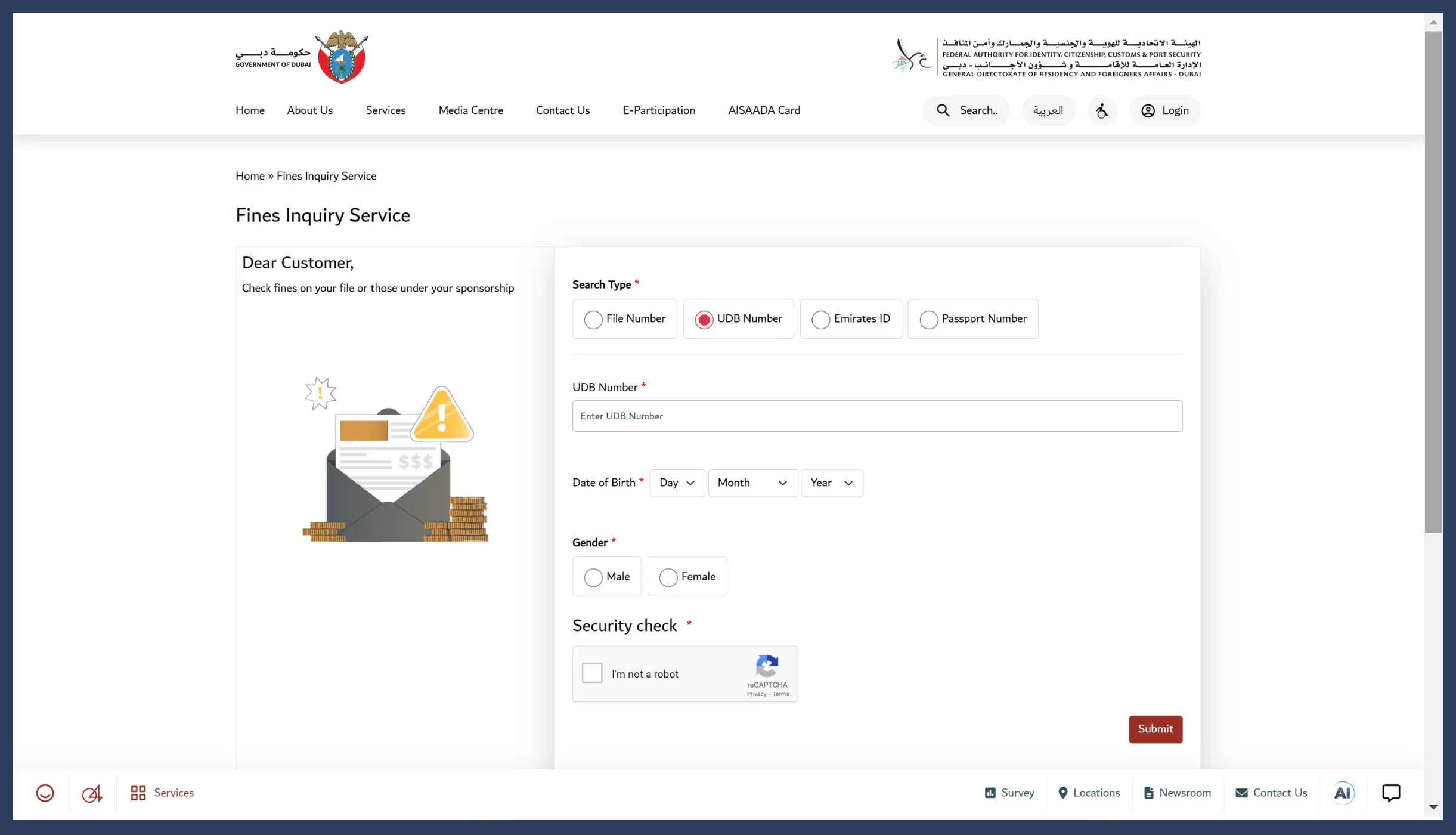Image resolution: width=1456 pixels, height=835 pixels.
Task: Focus the Enter UDB Number field
Action: [876, 416]
